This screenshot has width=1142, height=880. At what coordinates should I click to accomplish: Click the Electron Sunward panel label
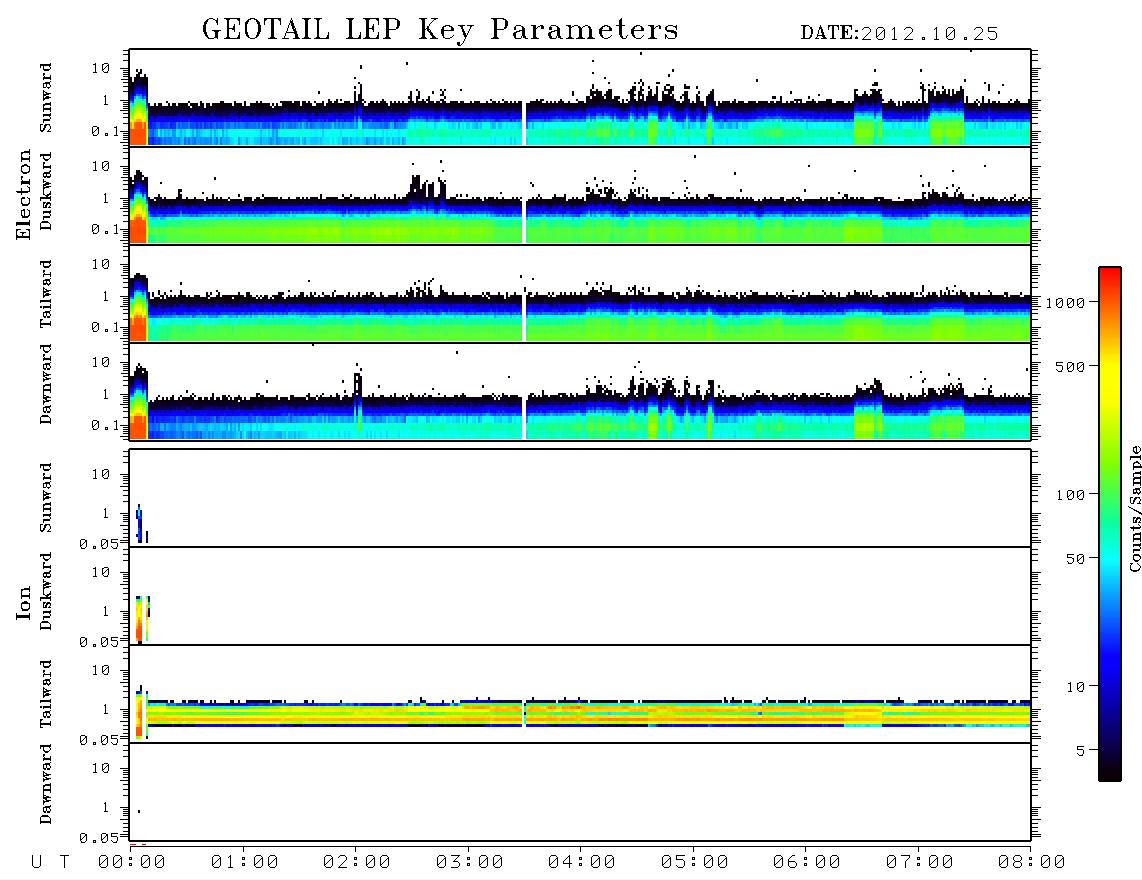tap(46, 98)
